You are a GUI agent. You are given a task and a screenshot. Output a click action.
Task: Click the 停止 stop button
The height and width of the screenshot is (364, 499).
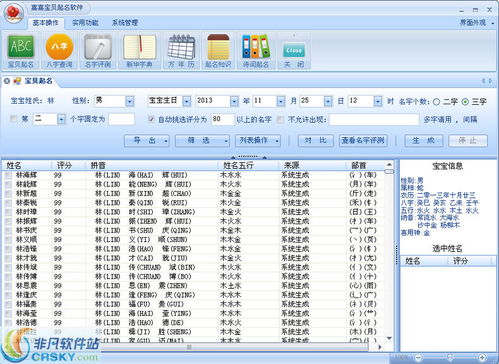coord(468,141)
